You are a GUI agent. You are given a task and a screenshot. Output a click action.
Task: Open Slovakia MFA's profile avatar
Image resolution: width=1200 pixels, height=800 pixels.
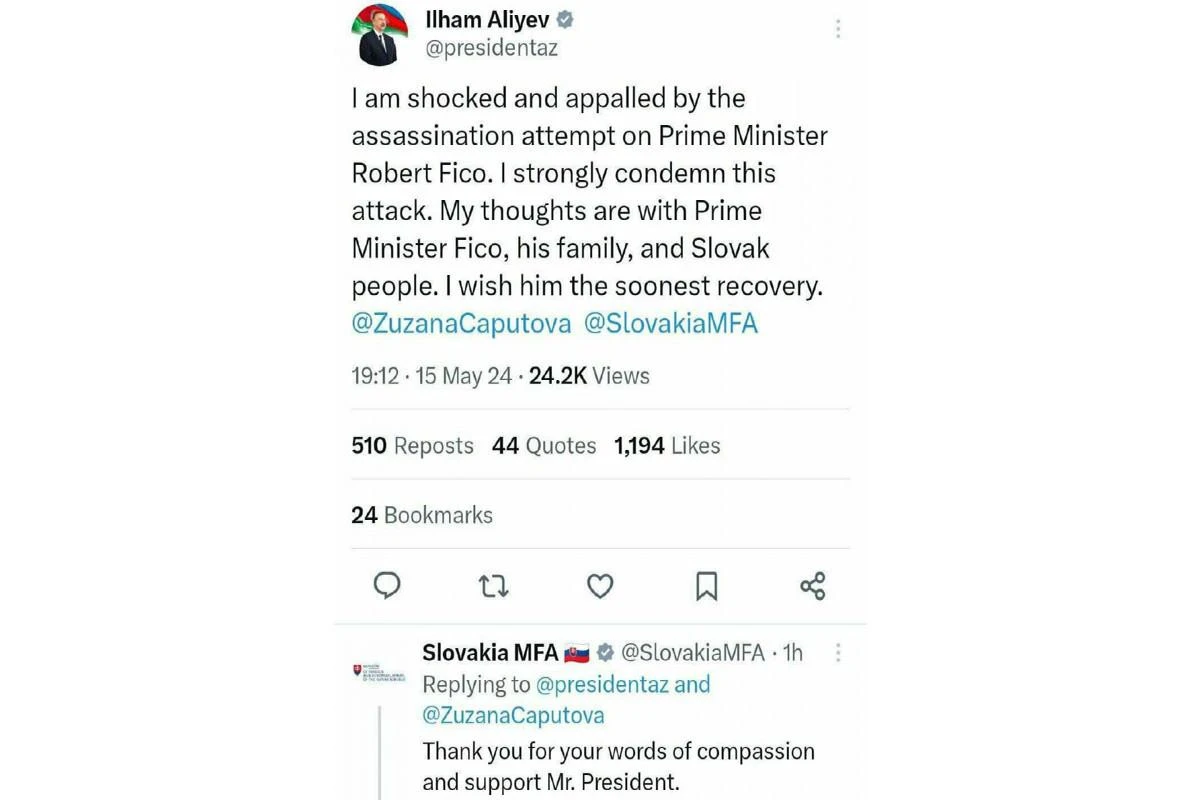[379, 672]
